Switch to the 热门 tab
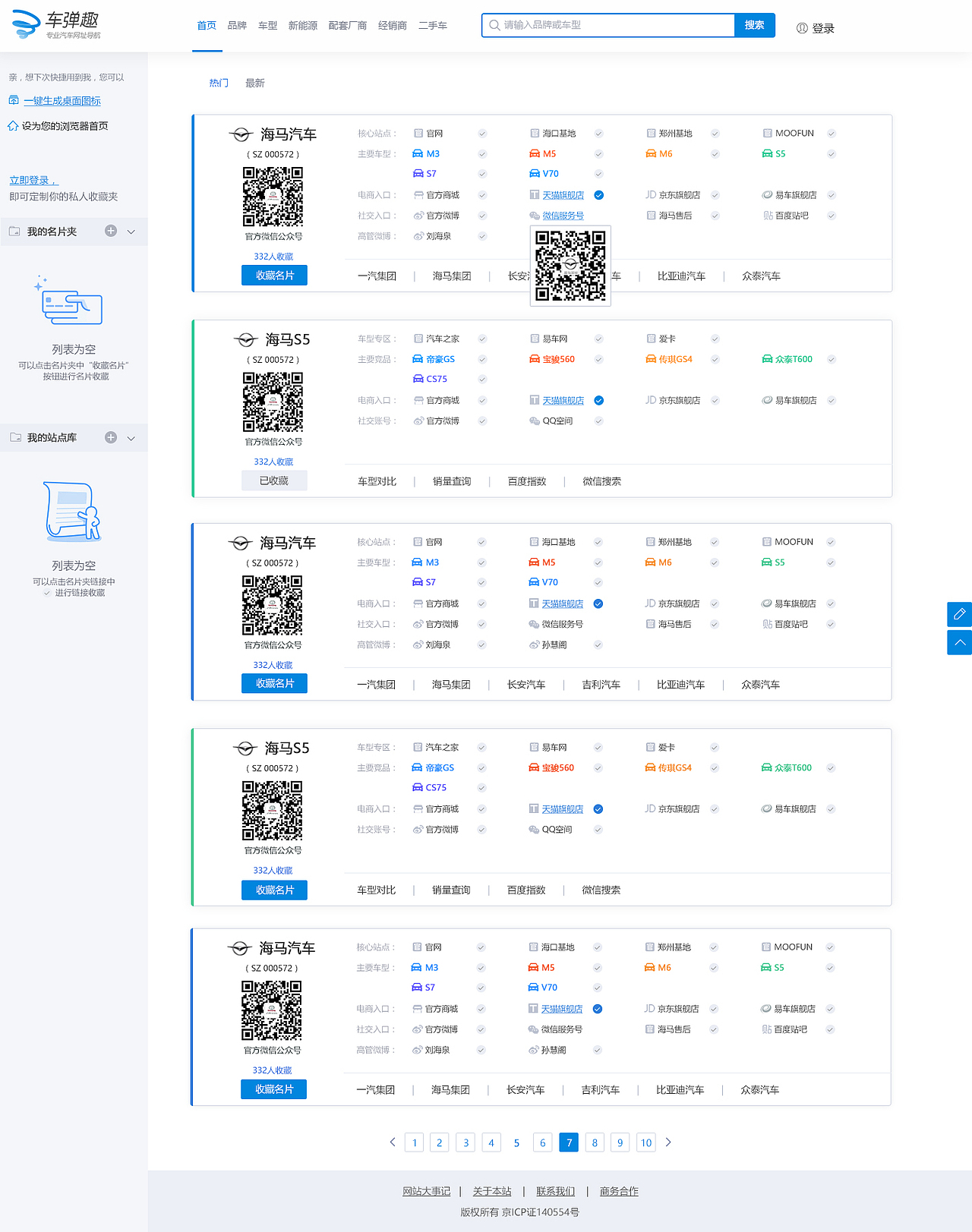The width and height of the screenshot is (972, 1232). click(x=219, y=83)
